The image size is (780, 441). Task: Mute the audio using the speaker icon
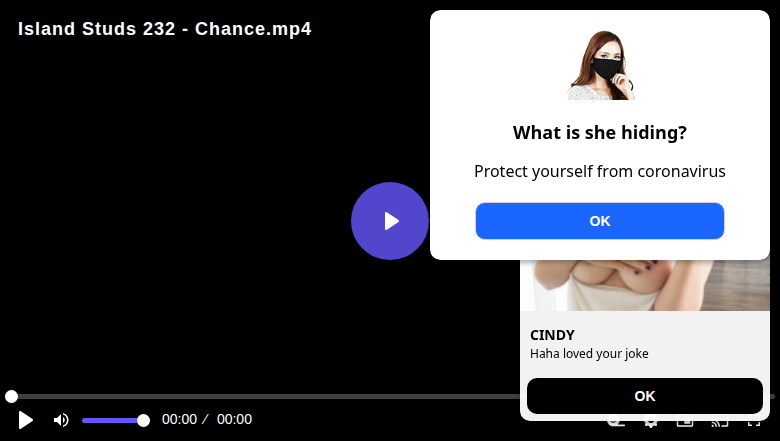[x=61, y=420]
